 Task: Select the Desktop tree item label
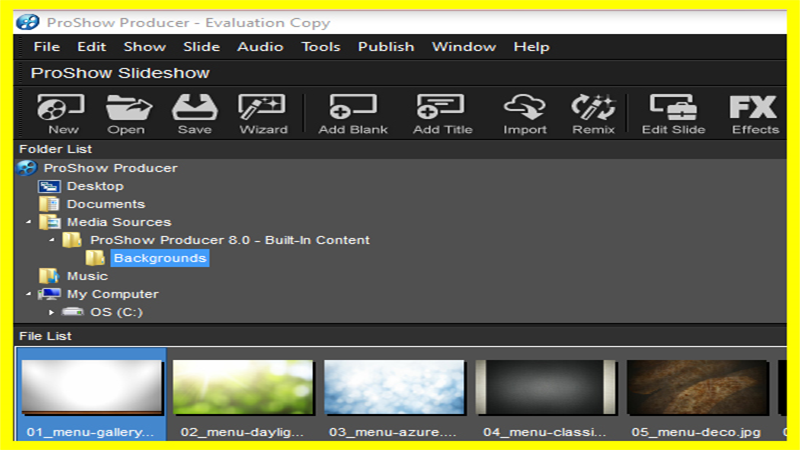coord(95,186)
